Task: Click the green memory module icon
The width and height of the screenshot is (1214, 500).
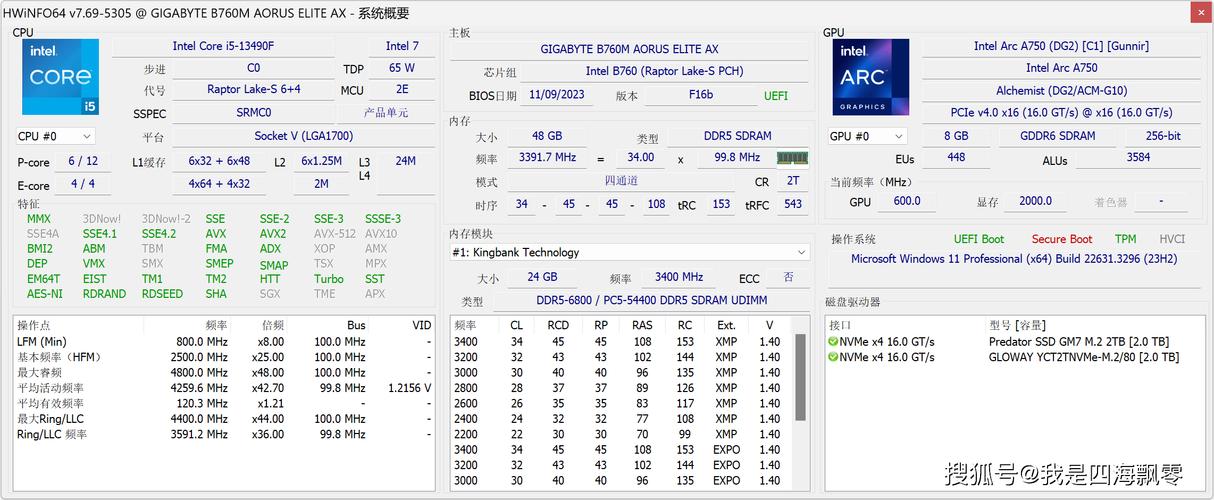Action: (792, 157)
